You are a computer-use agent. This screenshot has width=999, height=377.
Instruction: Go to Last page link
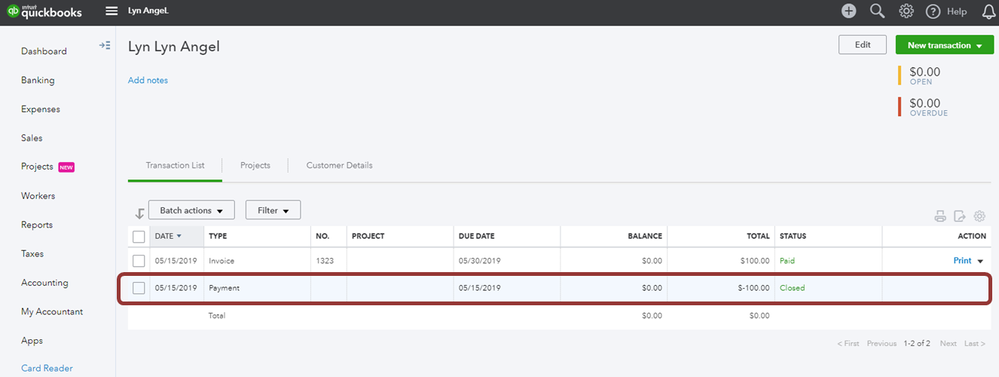pos(975,343)
